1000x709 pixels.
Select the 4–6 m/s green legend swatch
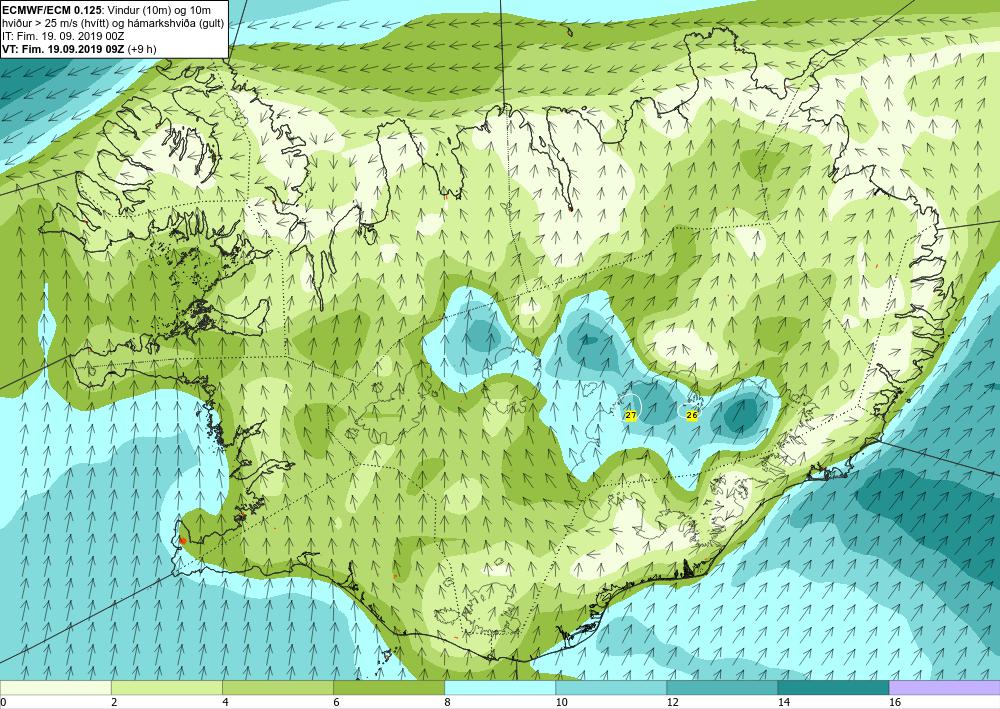coord(277,687)
